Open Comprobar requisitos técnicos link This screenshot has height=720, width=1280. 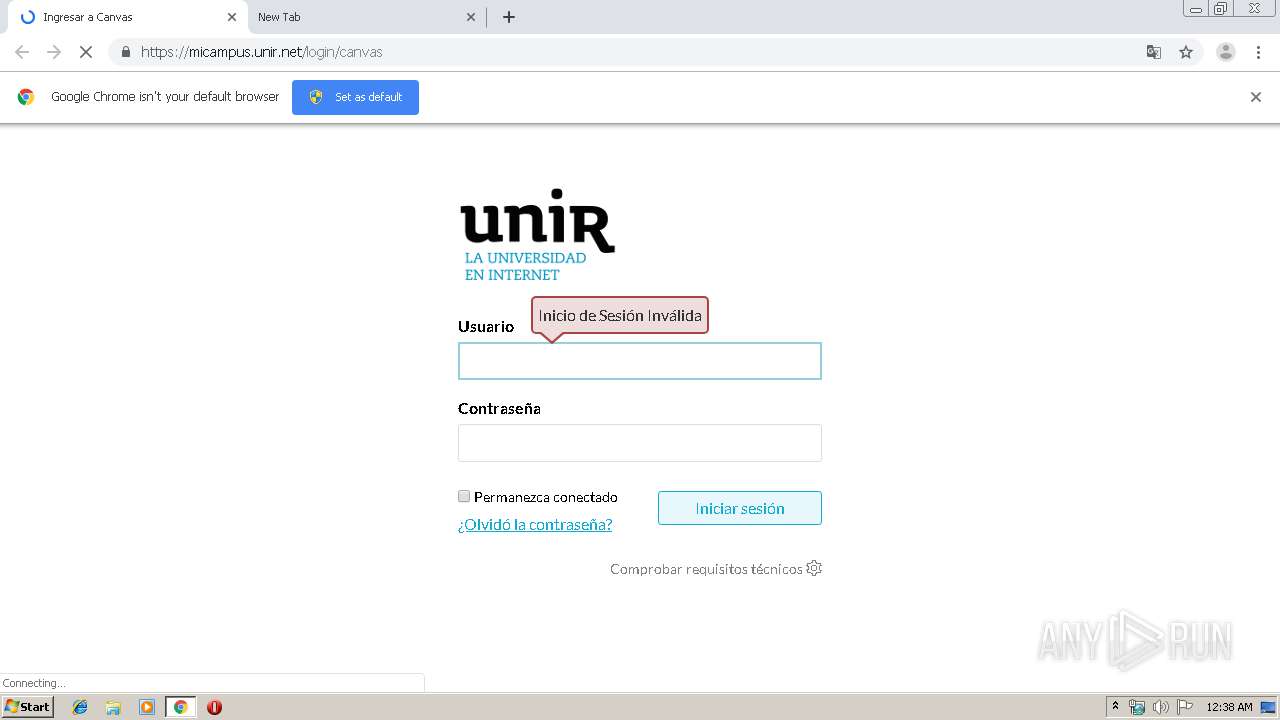706,569
